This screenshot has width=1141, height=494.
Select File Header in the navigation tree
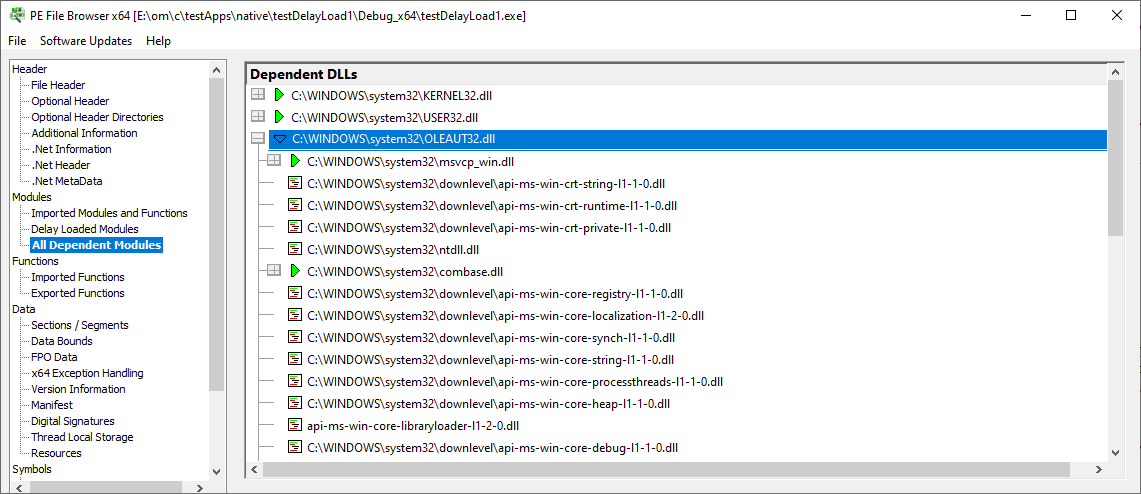58,85
